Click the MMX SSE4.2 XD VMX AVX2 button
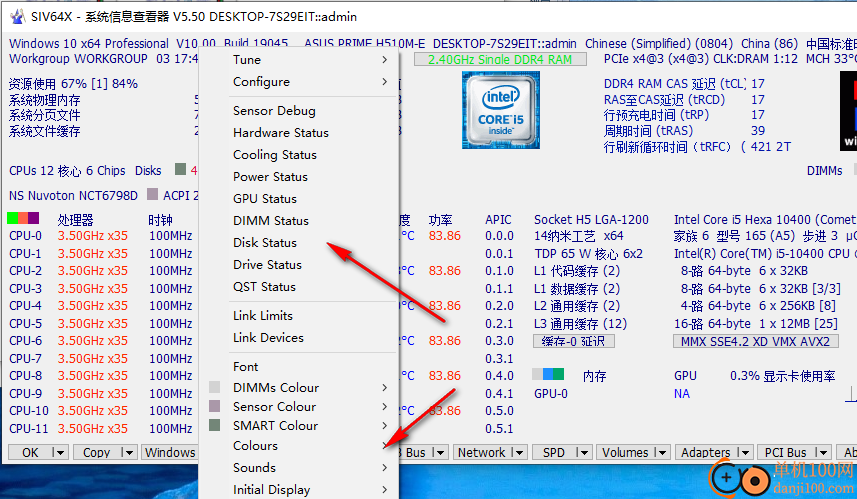The image size is (857, 499). pyautogui.click(x=755, y=341)
